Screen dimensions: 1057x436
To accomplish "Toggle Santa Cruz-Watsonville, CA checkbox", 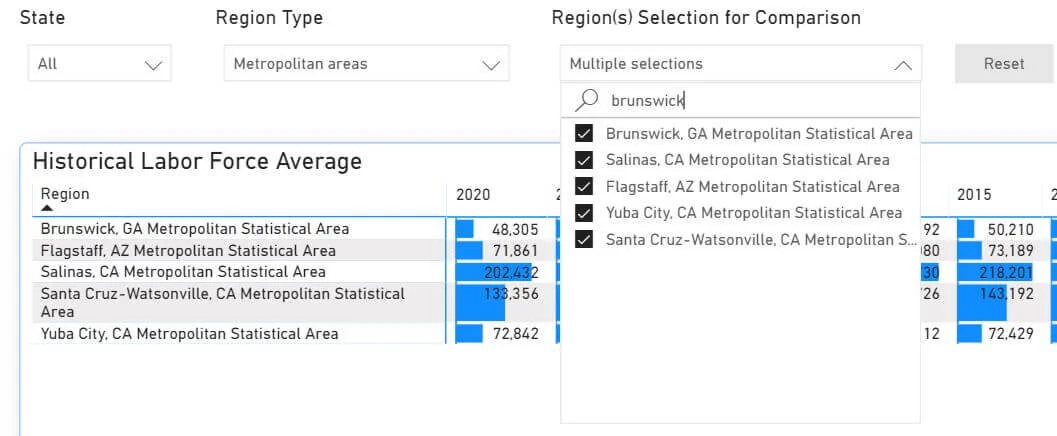I will click(x=584, y=240).
